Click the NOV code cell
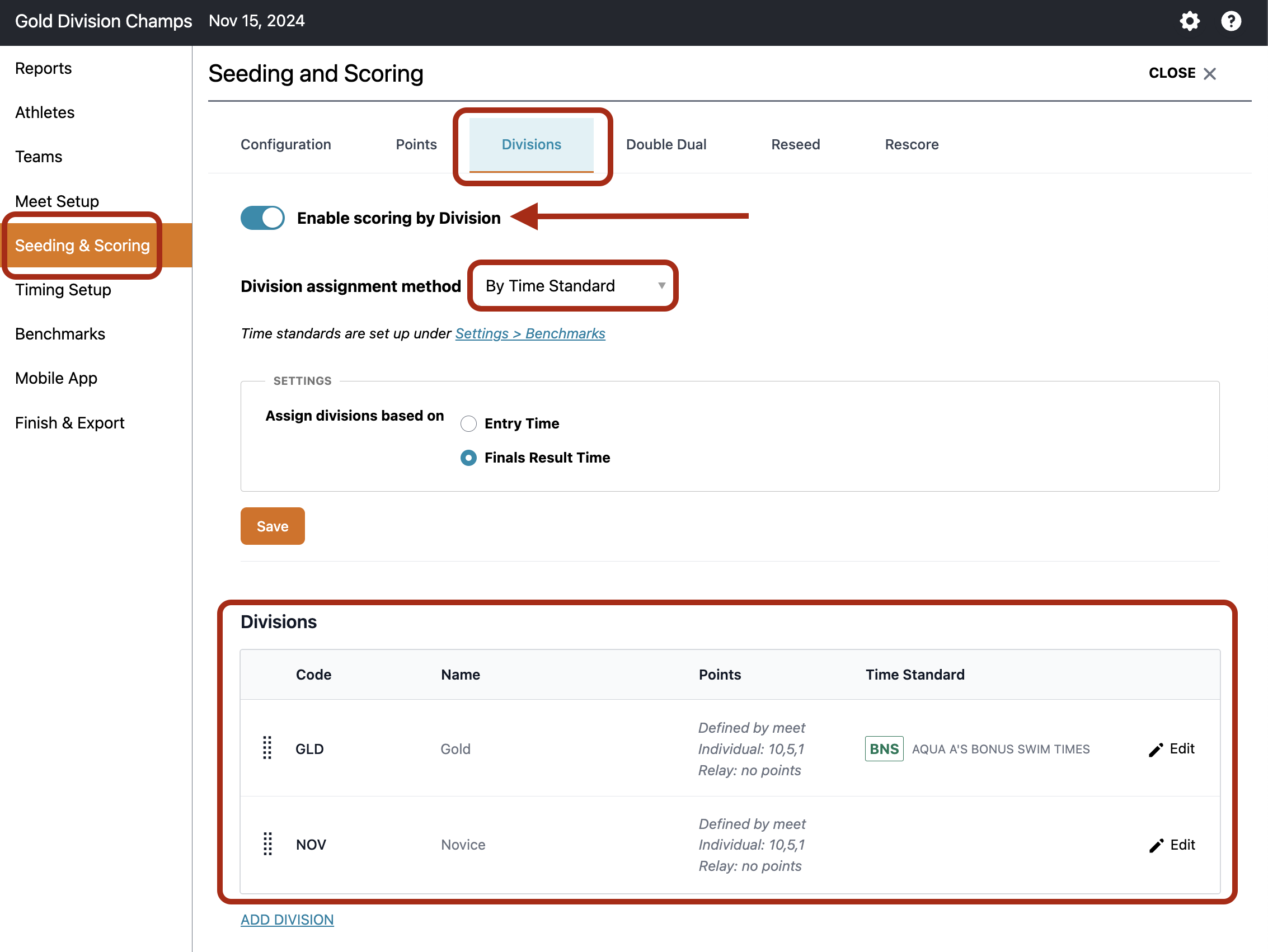Viewport: 1268px width, 952px height. tap(311, 844)
